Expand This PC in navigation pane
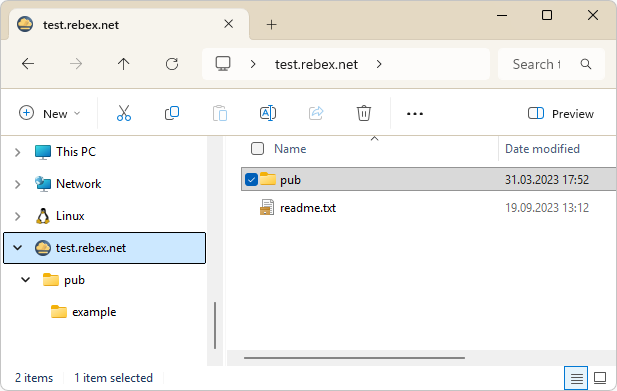Image resolution: width=617 pixels, height=391 pixels. (18, 152)
